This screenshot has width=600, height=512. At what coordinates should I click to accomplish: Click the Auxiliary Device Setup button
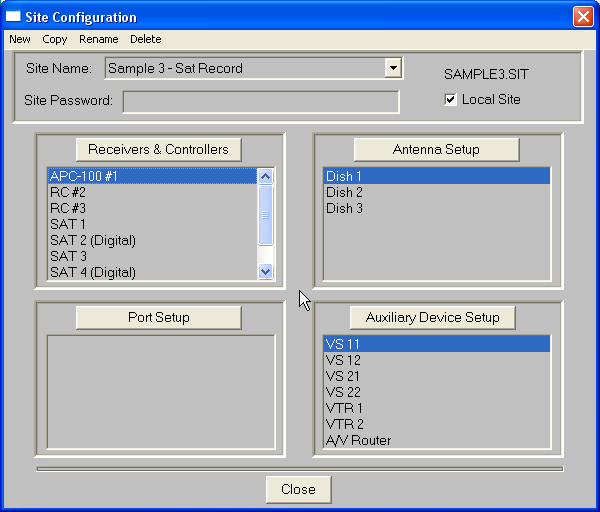point(432,317)
